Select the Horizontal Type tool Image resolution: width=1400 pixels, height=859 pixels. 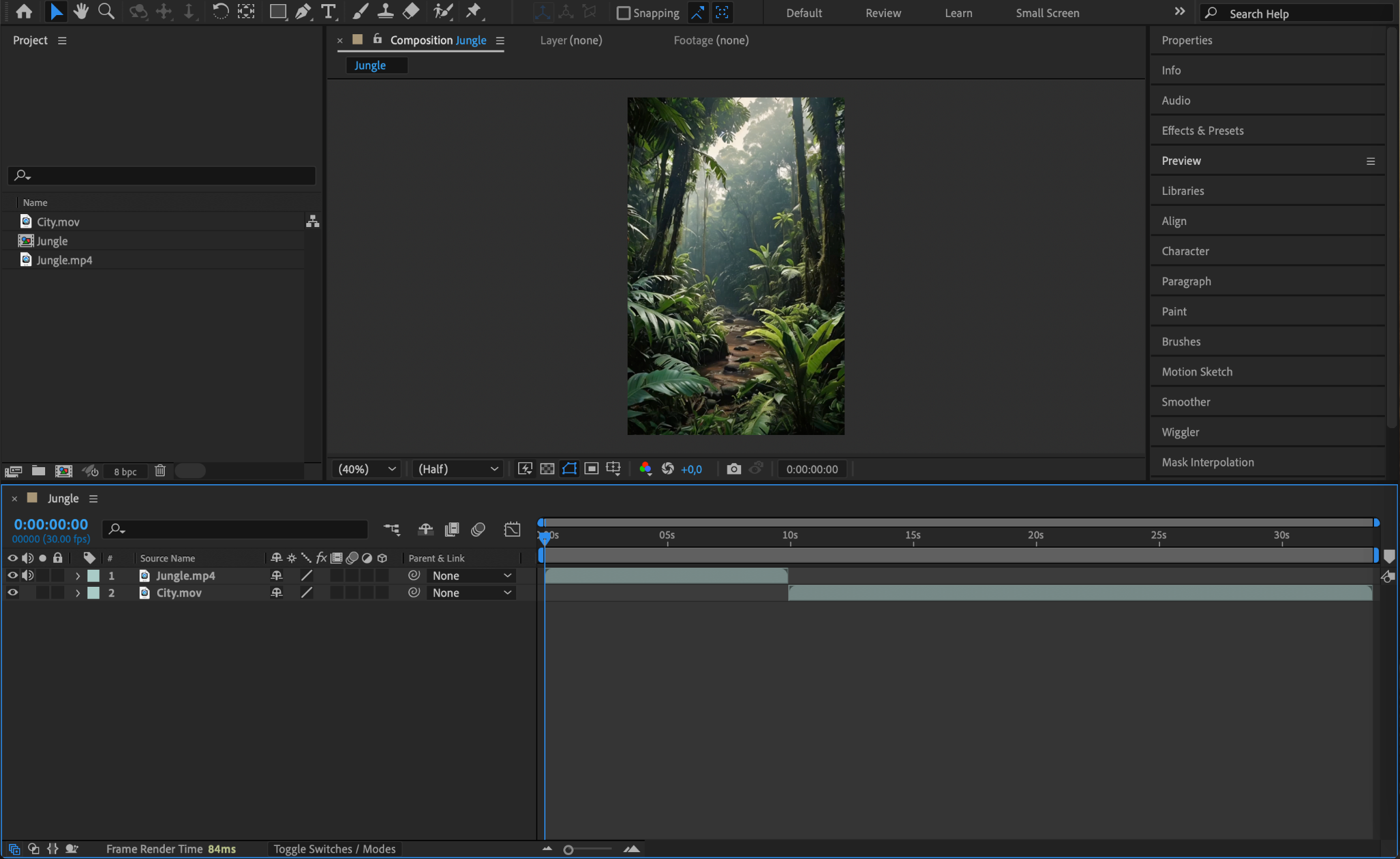click(x=329, y=12)
